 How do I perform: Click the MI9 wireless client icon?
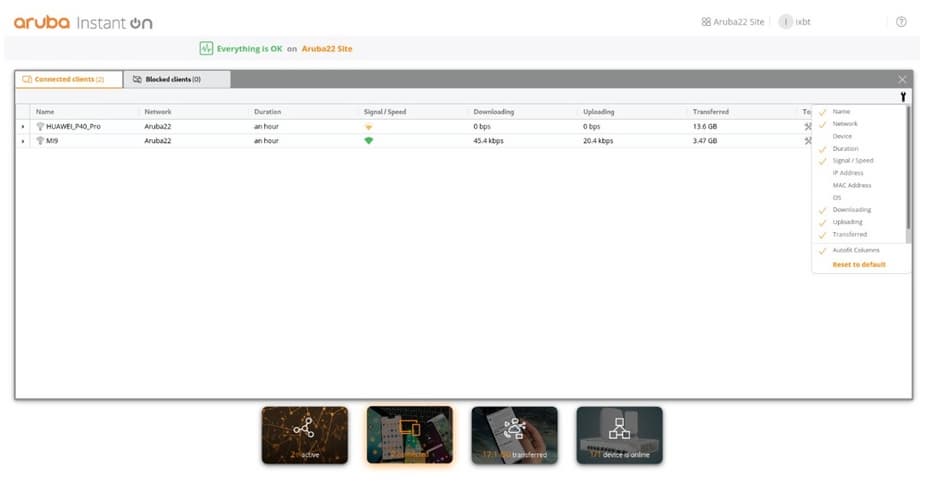click(40, 141)
